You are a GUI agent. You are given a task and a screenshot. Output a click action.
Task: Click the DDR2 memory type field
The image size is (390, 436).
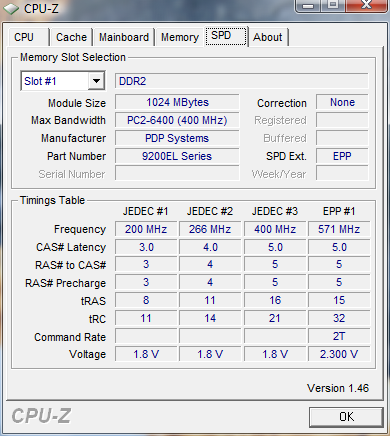(242, 81)
